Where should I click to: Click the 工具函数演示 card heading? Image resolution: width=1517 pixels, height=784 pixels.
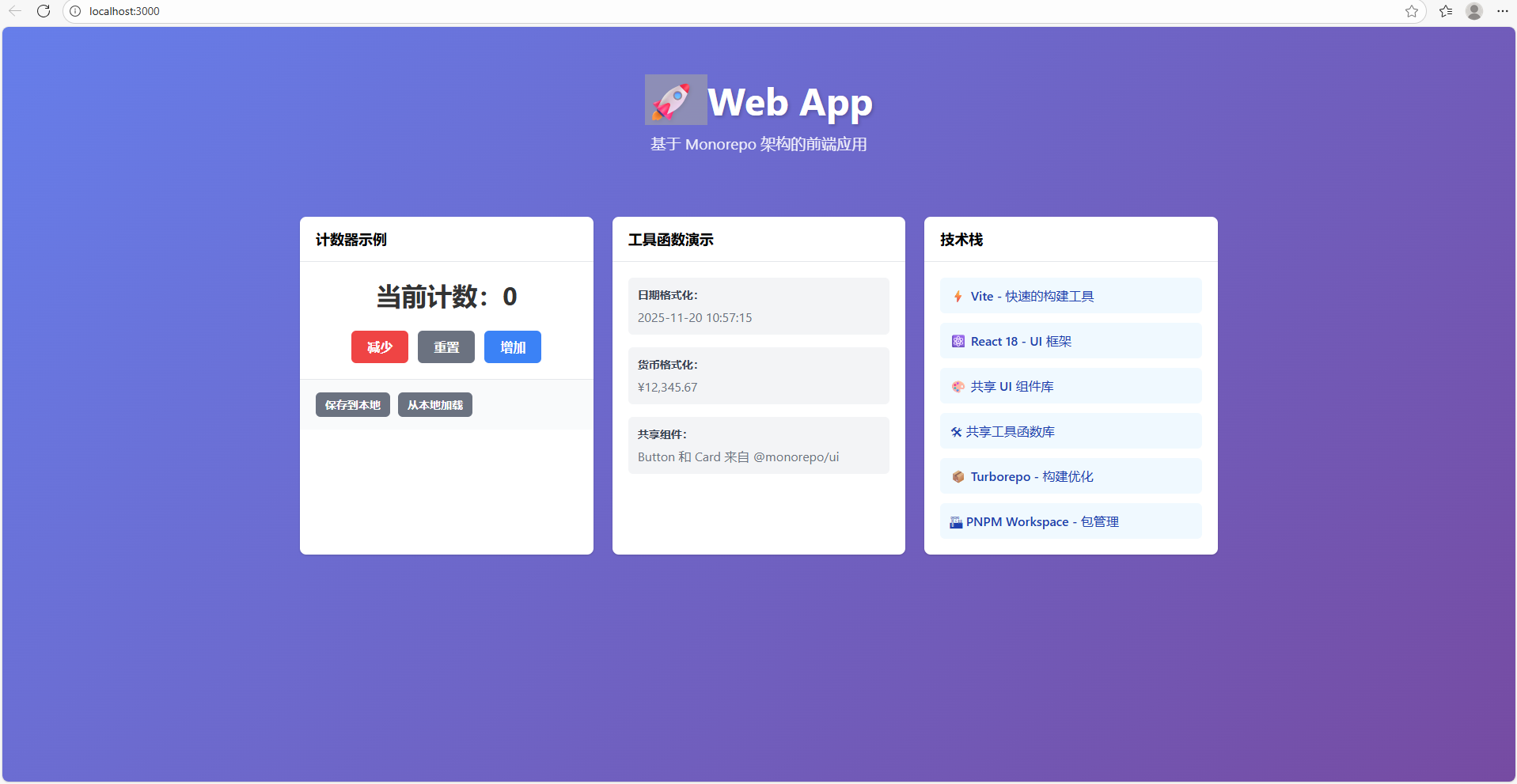(x=671, y=240)
